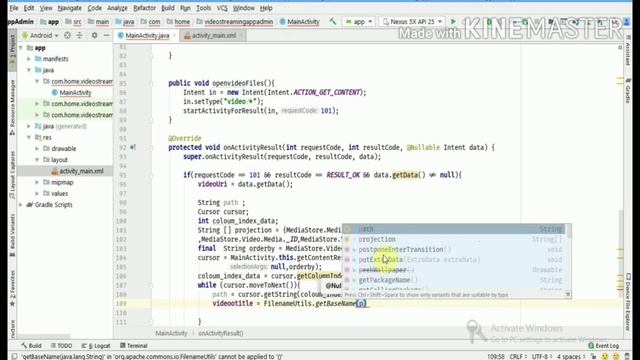
Task: Open the Layout Captures side tab
Action: click(12, 175)
